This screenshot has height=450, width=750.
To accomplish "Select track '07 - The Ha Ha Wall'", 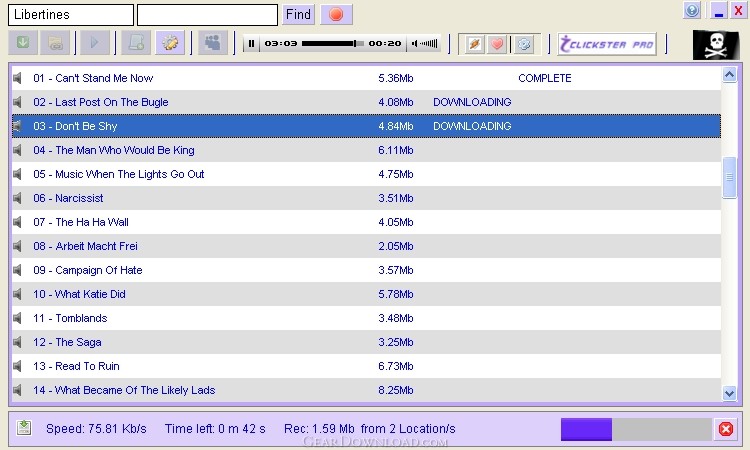I will [x=366, y=222].
